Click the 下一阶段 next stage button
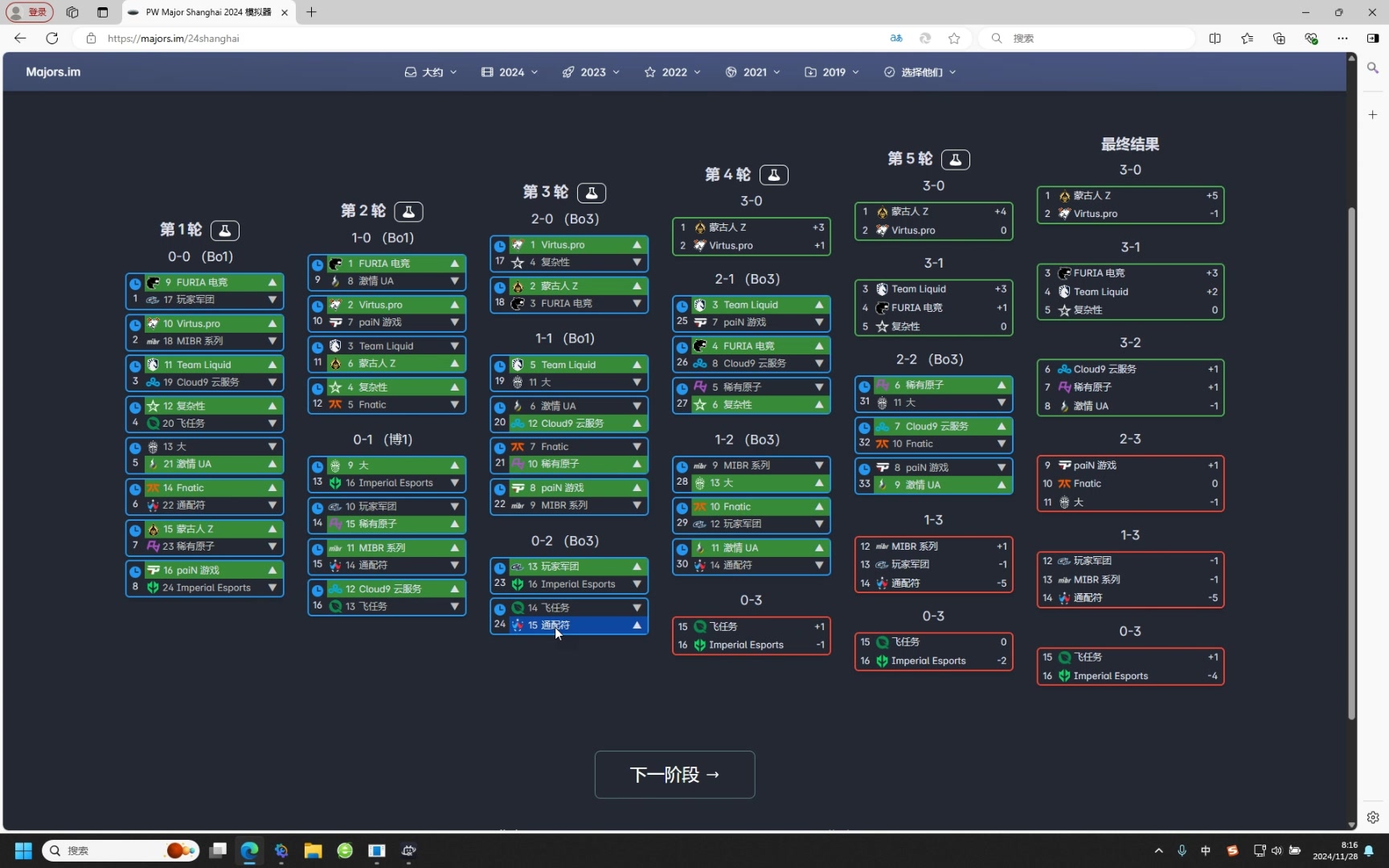This screenshot has width=1389, height=868. click(674, 775)
